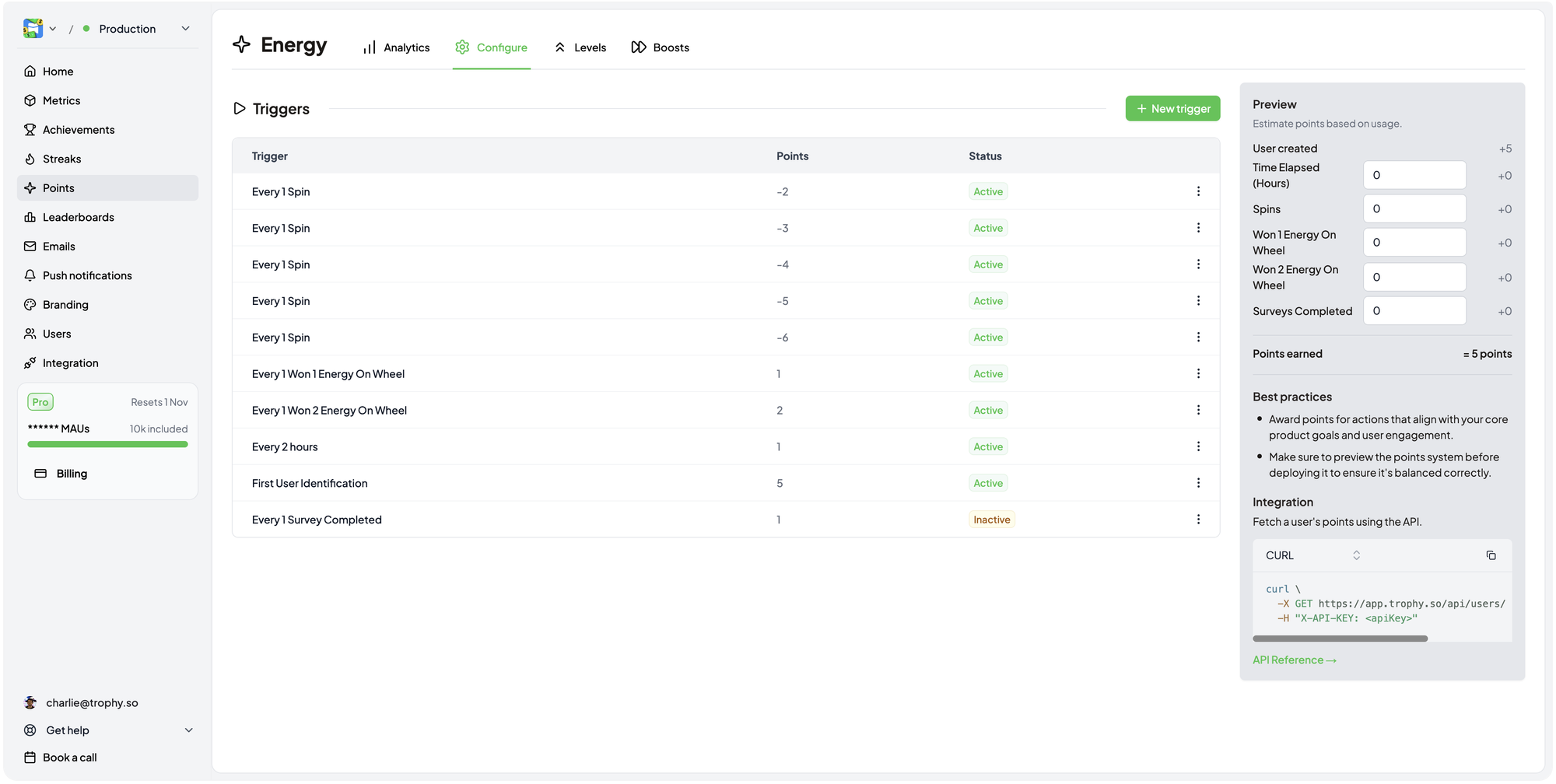1556x784 pixels.
Task: Click the MAUs usage progress bar
Action: (107, 445)
